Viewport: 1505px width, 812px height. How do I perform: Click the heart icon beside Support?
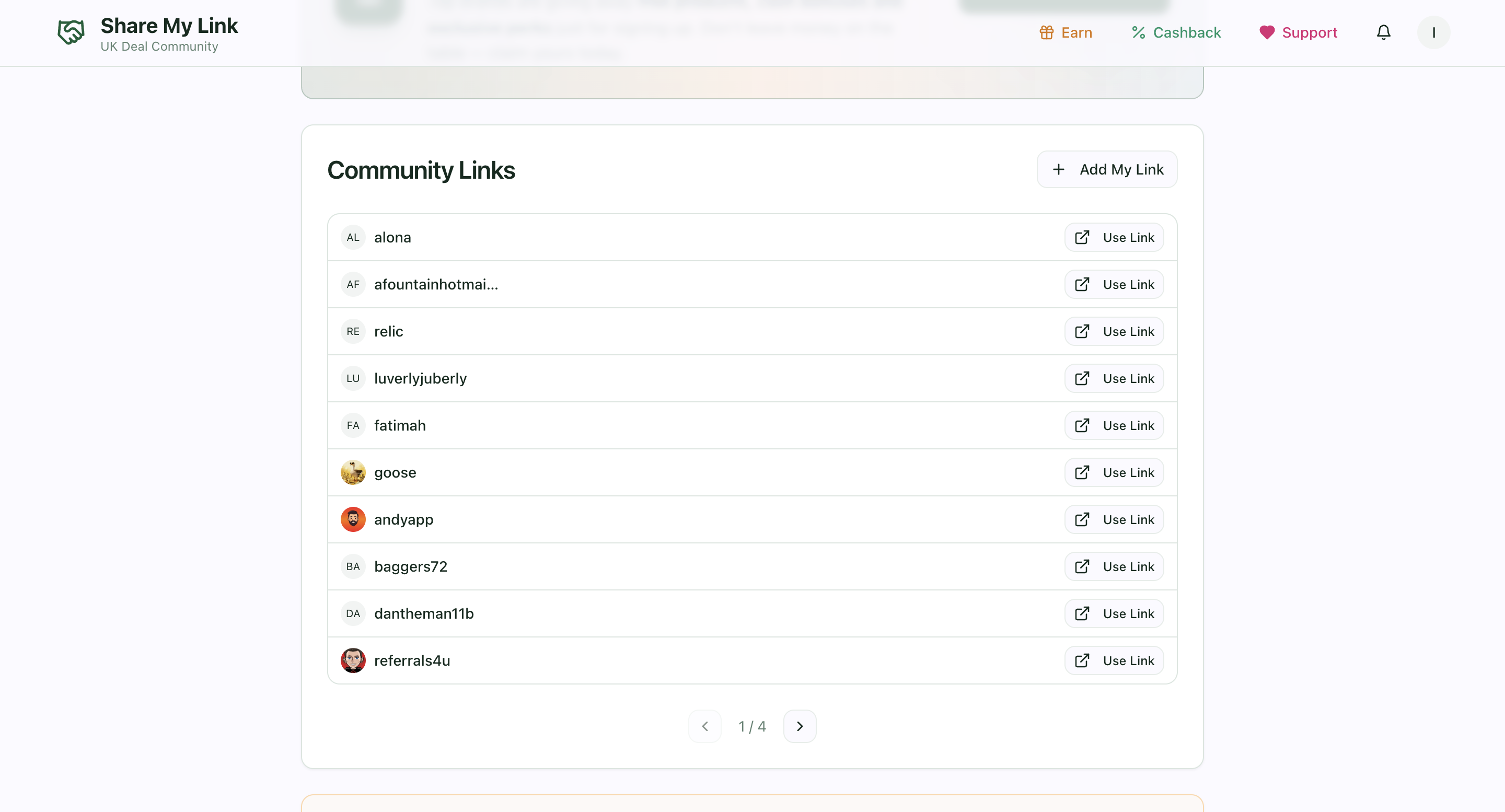coord(1266,33)
